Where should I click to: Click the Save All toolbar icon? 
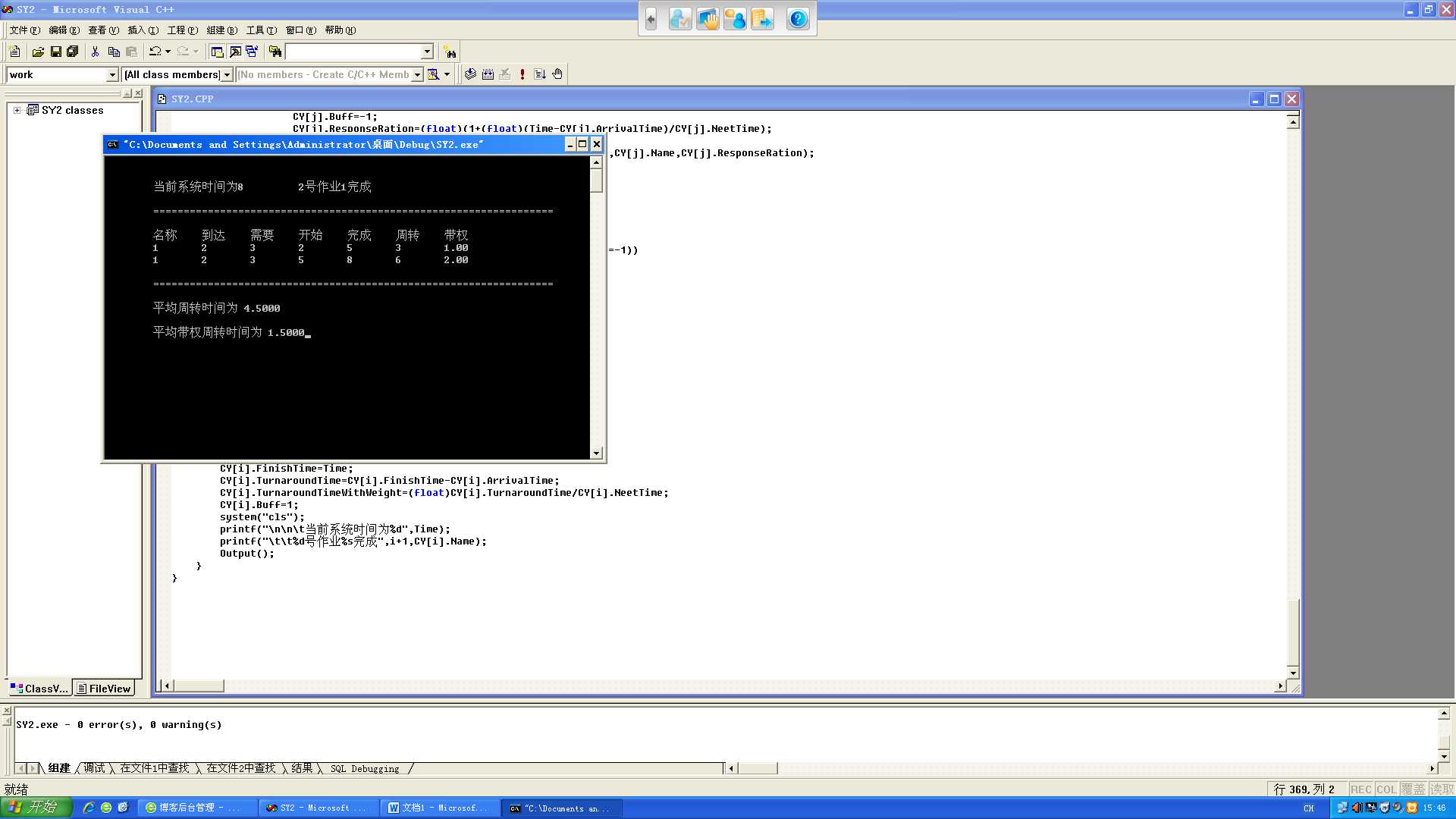pyautogui.click(x=73, y=52)
